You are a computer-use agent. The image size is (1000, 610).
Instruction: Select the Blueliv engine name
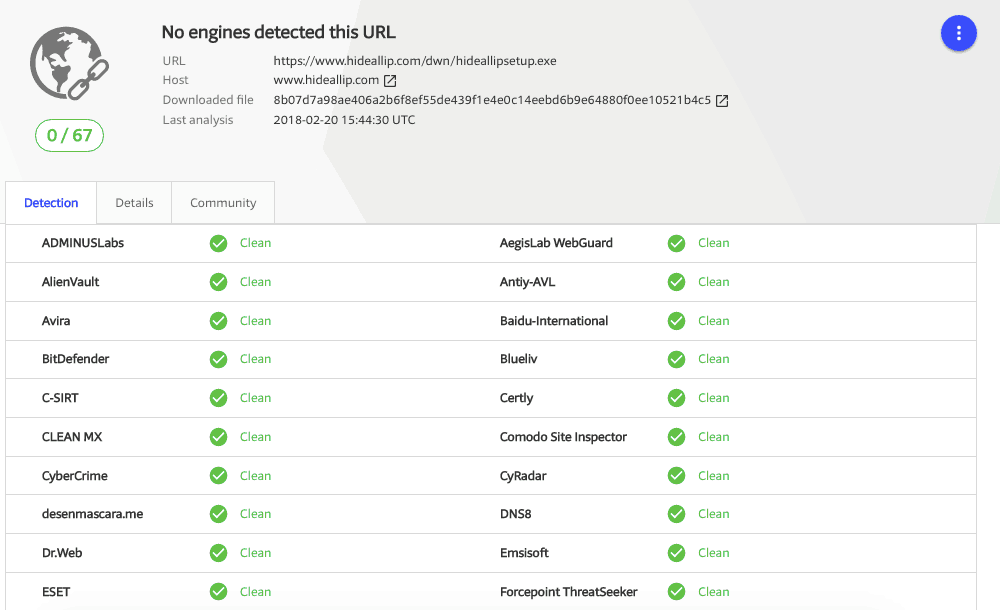coord(518,359)
